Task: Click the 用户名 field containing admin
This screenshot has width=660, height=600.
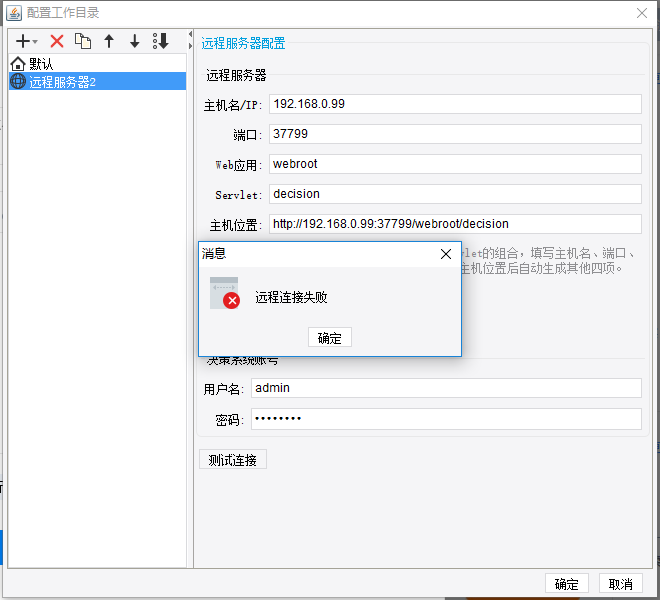Action: click(446, 388)
